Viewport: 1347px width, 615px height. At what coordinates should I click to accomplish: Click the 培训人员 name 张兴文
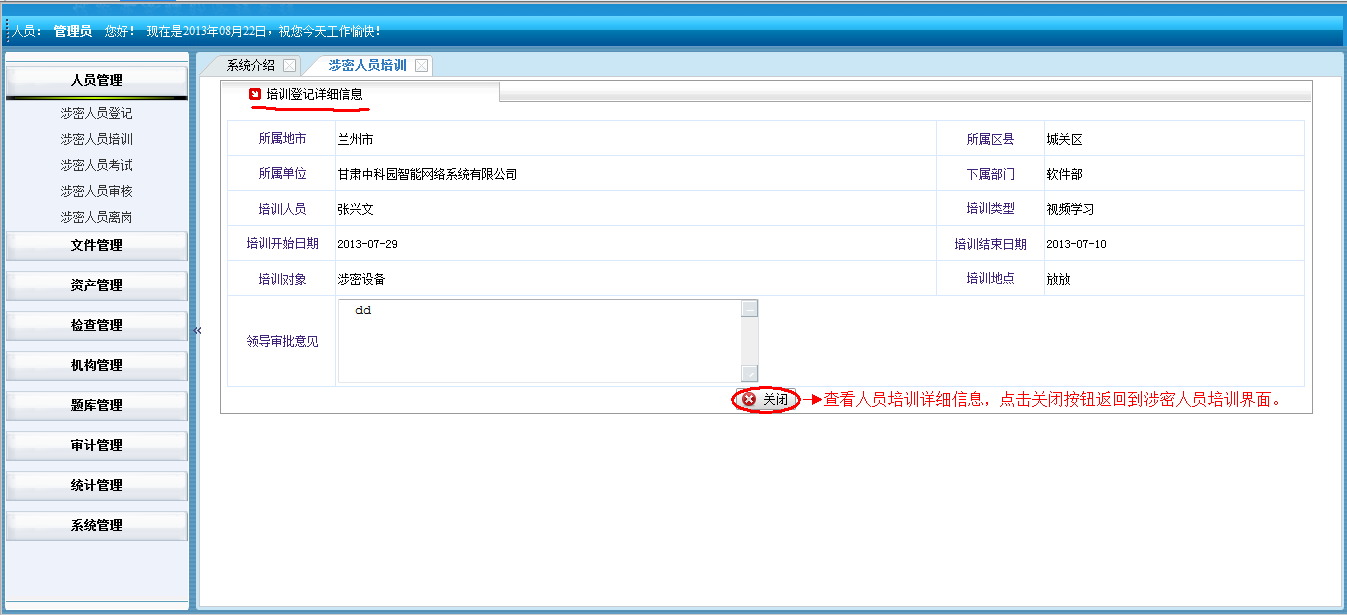(x=355, y=209)
